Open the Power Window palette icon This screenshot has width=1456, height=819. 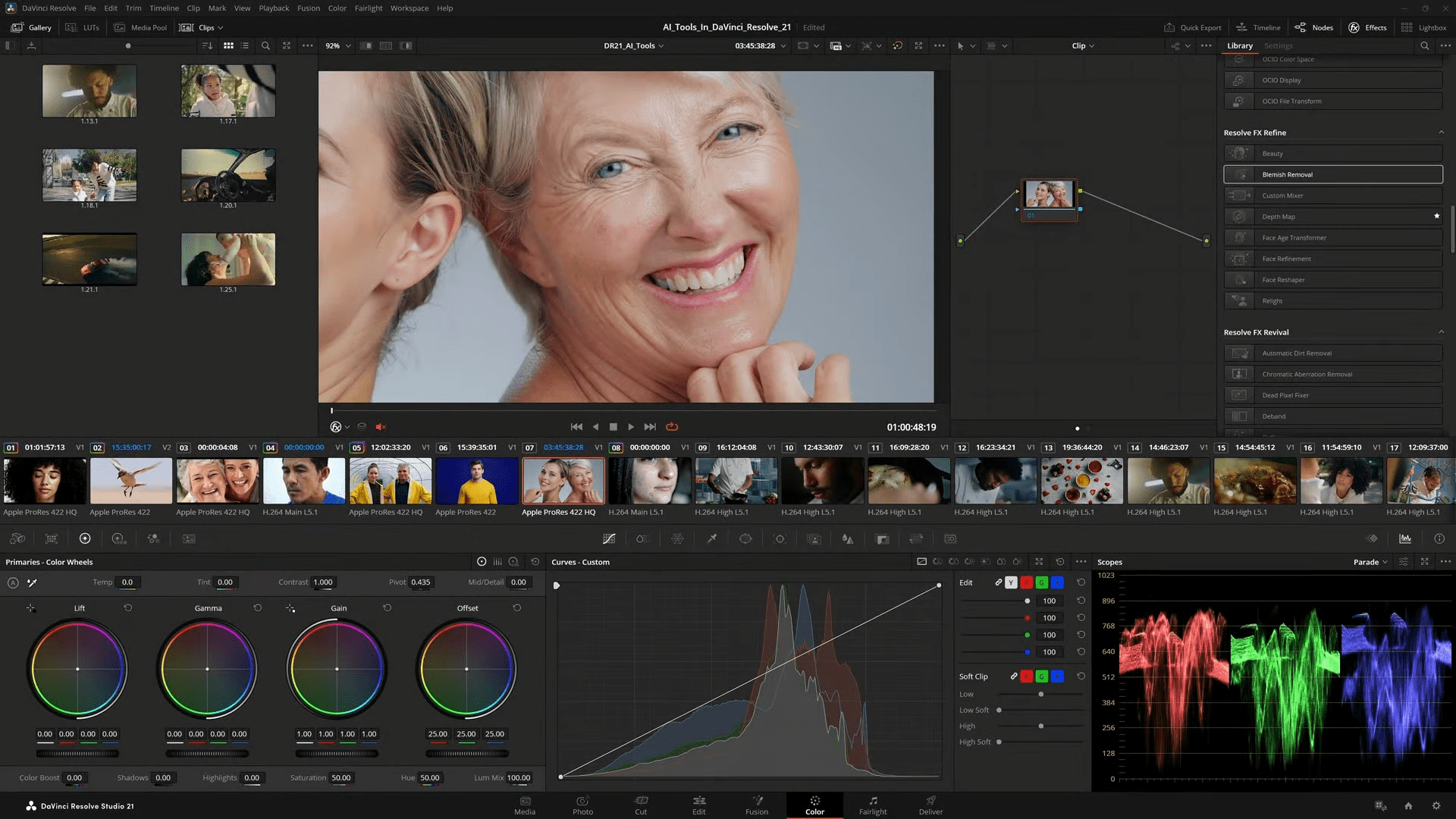coord(745,539)
